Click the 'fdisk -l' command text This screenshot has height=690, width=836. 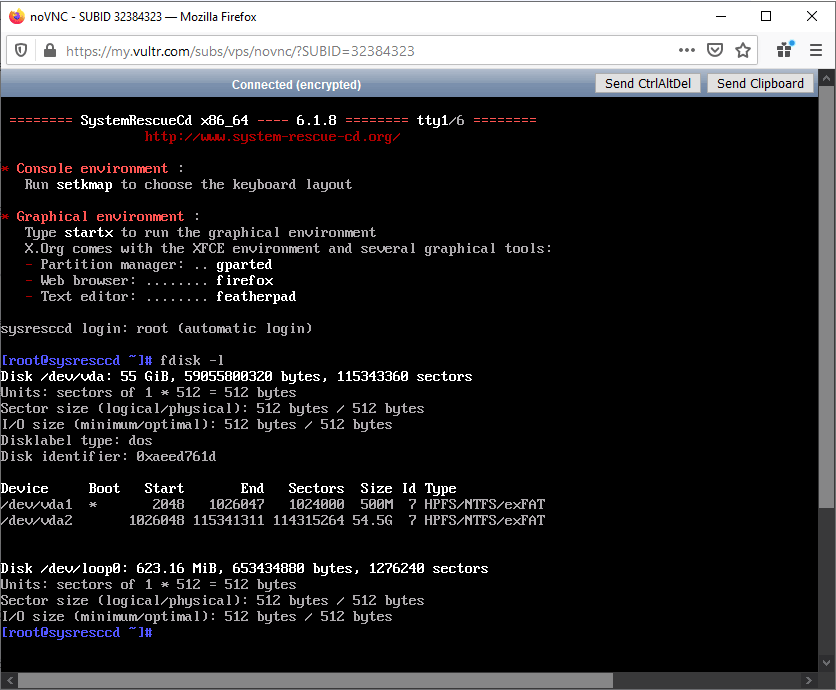[x=192, y=360]
